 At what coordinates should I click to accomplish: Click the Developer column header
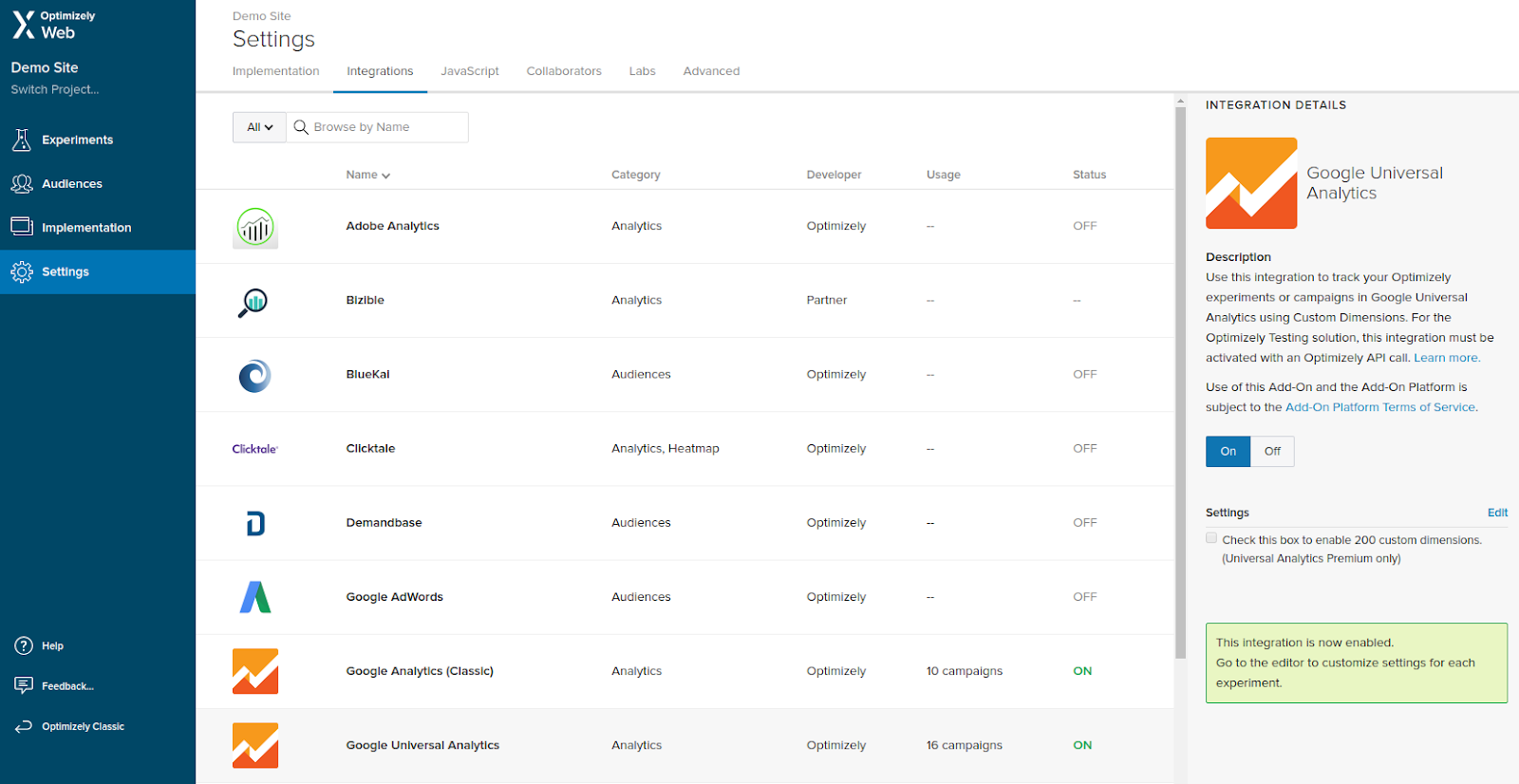(x=835, y=175)
